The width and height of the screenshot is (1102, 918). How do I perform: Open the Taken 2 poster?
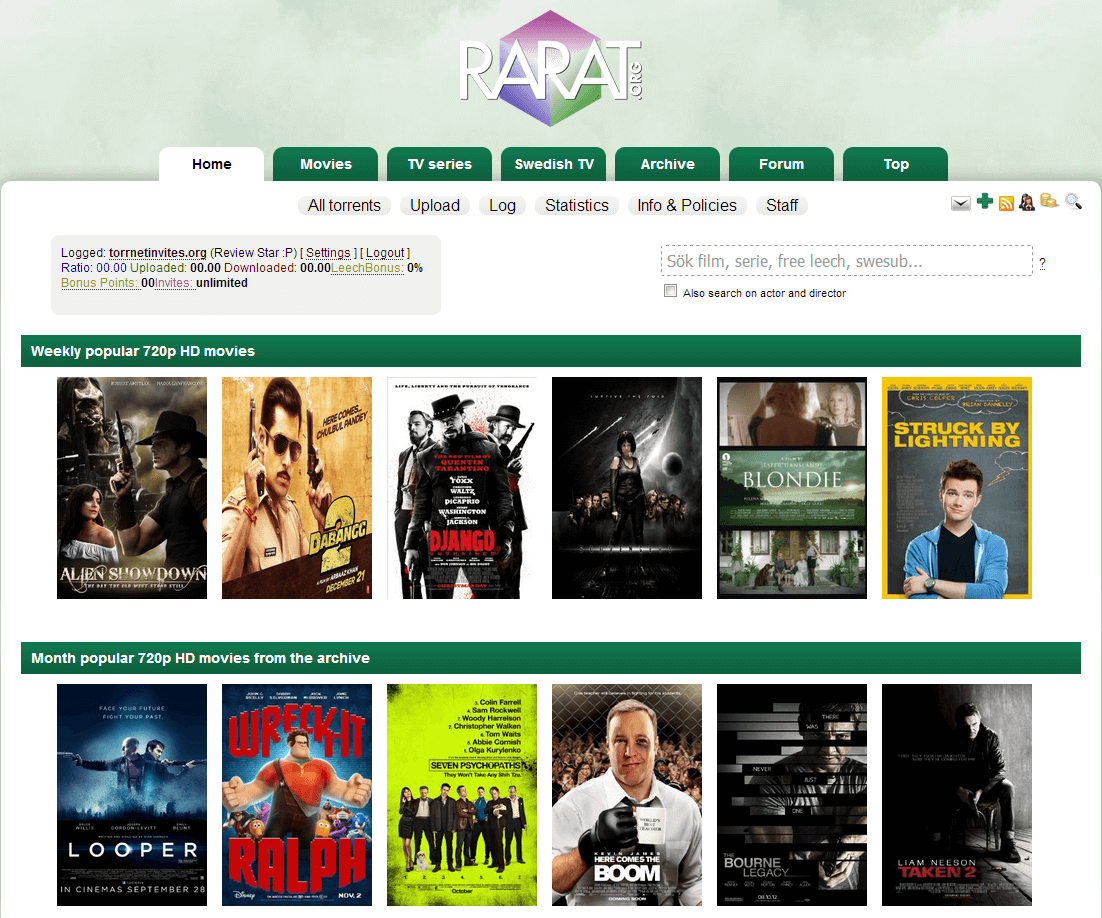click(957, 795)
